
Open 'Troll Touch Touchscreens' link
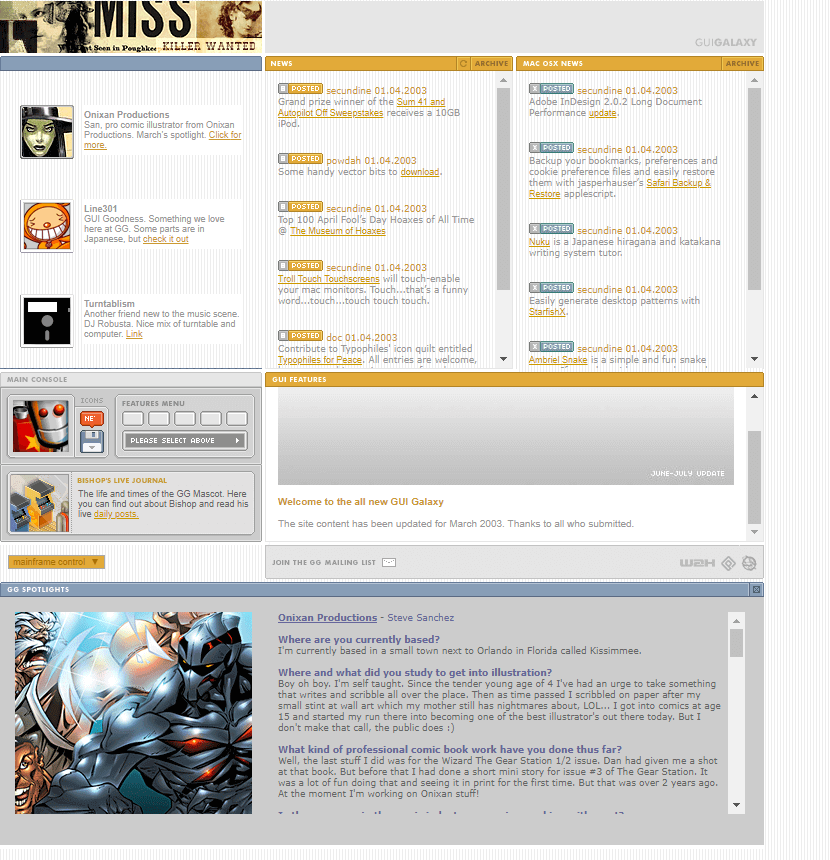click(x=328, y=279)
